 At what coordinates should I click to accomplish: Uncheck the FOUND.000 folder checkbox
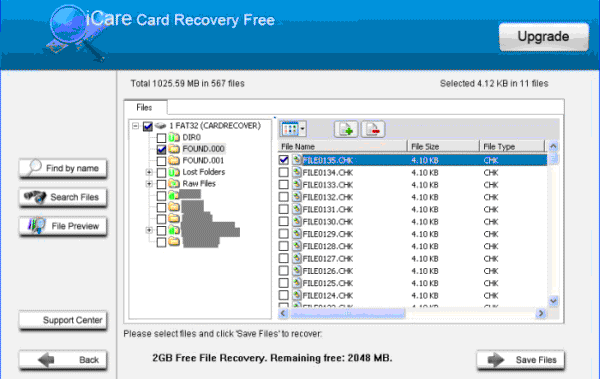(x=161, y=149)
